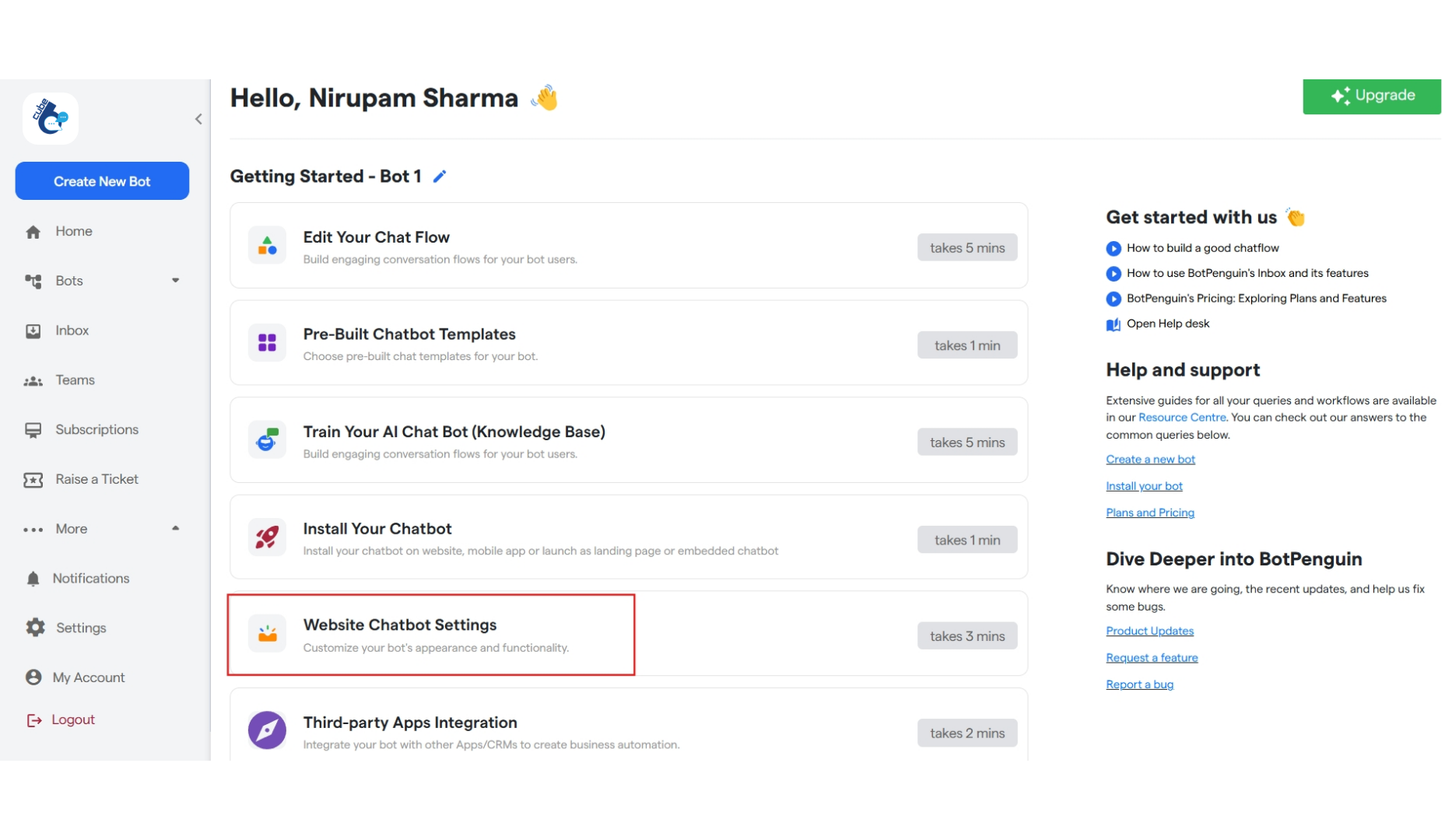Image resolution: width=1452 pixels, height=840 pixels.
Task: Collapse the More section arrow
Action: pyautogui.click(x=175, y=528)
